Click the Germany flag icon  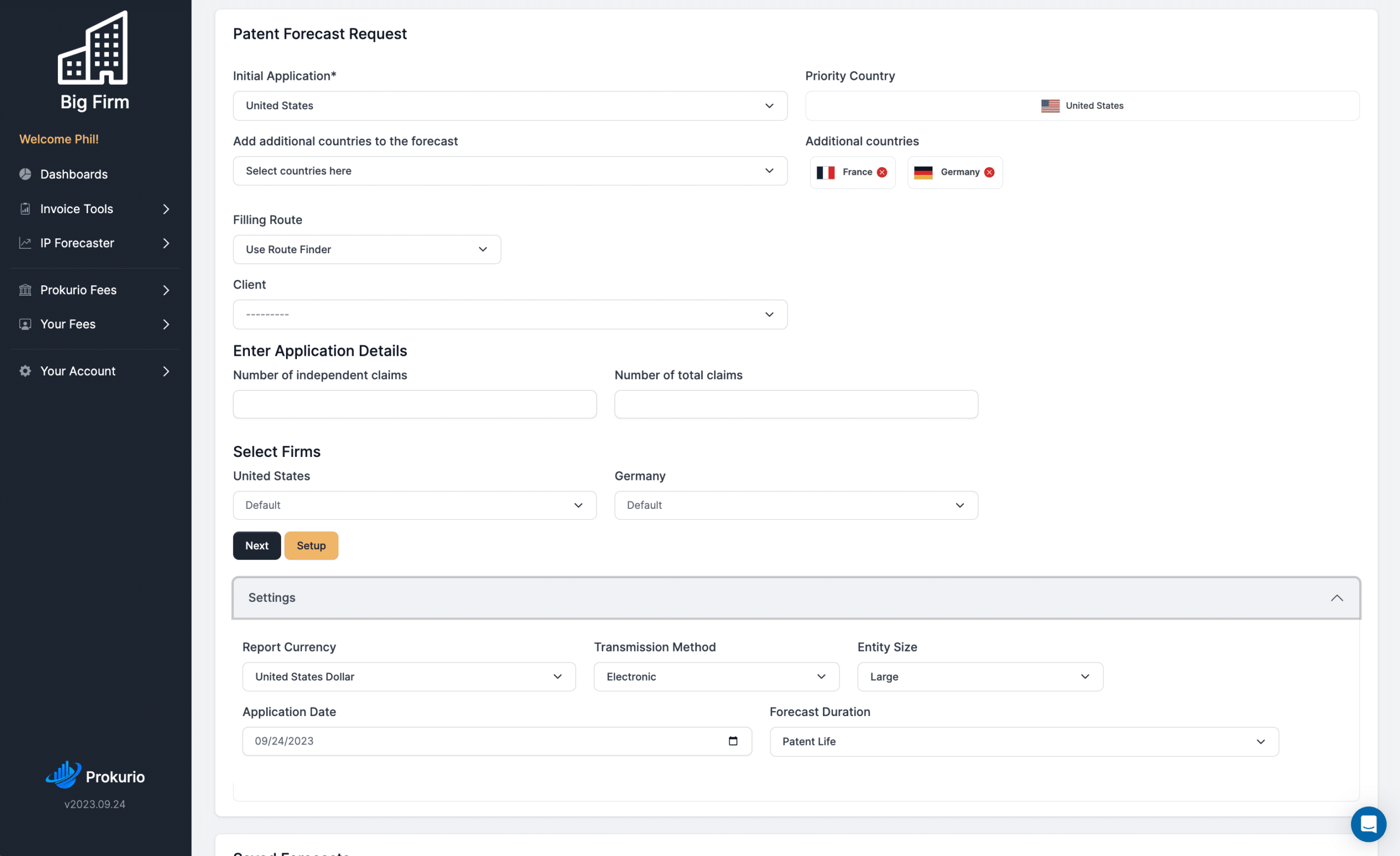(x=923, y=172)
